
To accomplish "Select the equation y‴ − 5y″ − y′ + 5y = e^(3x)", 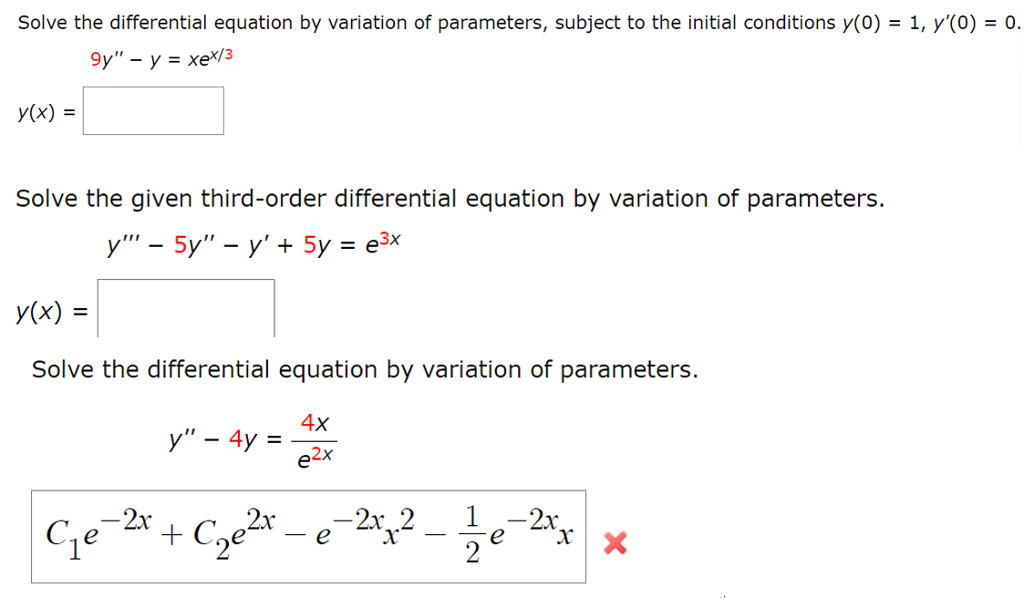I will [x=252, y=243].
